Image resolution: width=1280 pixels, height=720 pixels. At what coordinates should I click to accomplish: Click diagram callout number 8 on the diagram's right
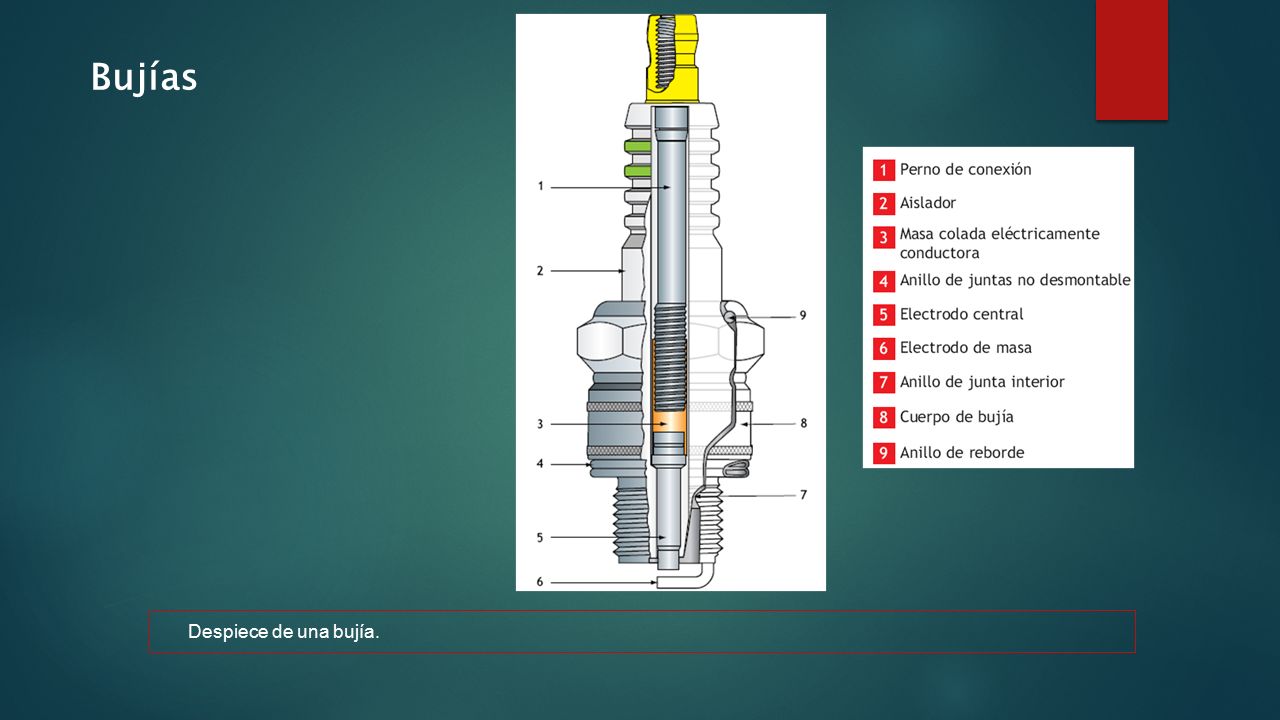(x=803, y=423)
